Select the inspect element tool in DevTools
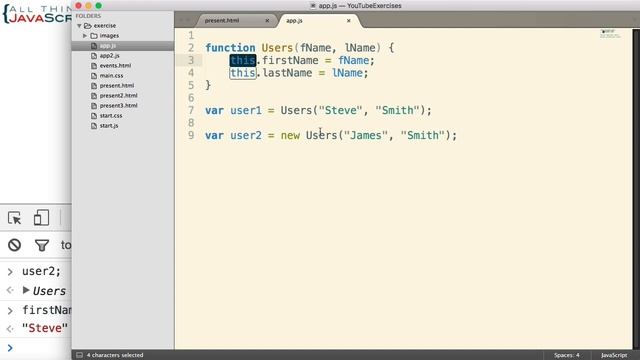This screenshot has height=360, width=640. tap(14, 218)
